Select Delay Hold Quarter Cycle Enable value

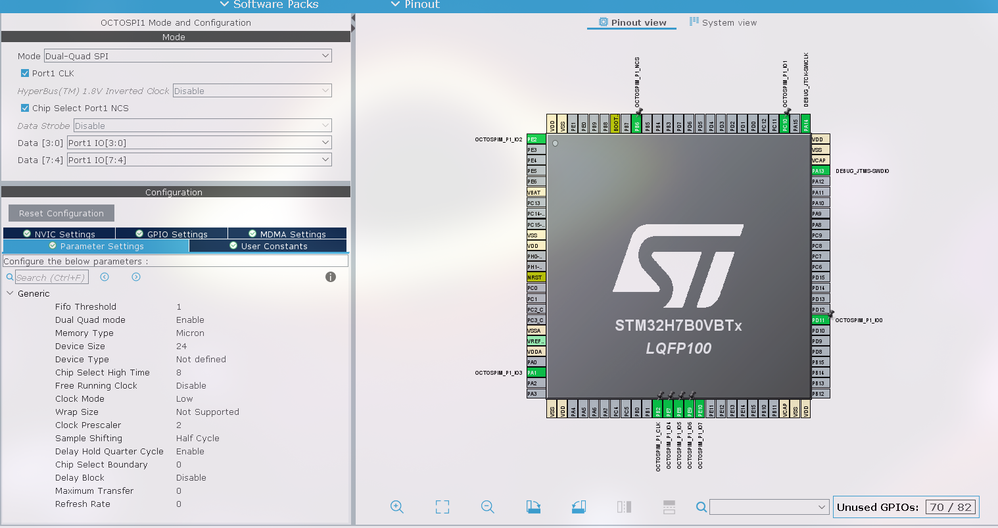click(190, 452)
